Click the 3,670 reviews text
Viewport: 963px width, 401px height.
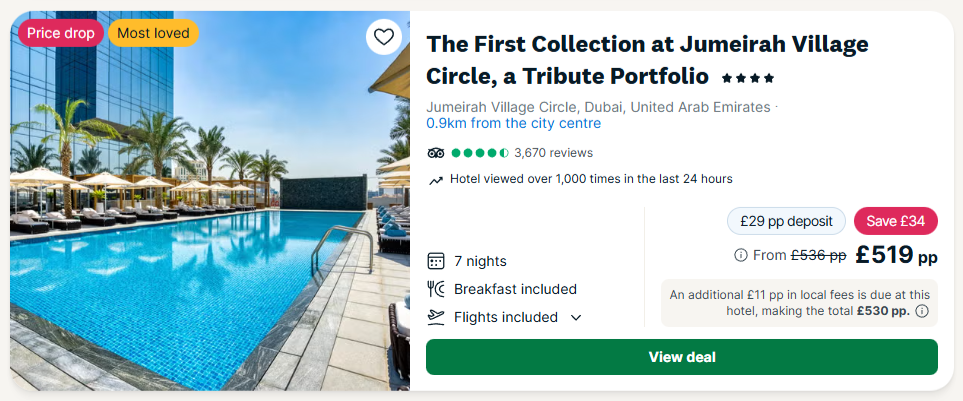(553, 153)
